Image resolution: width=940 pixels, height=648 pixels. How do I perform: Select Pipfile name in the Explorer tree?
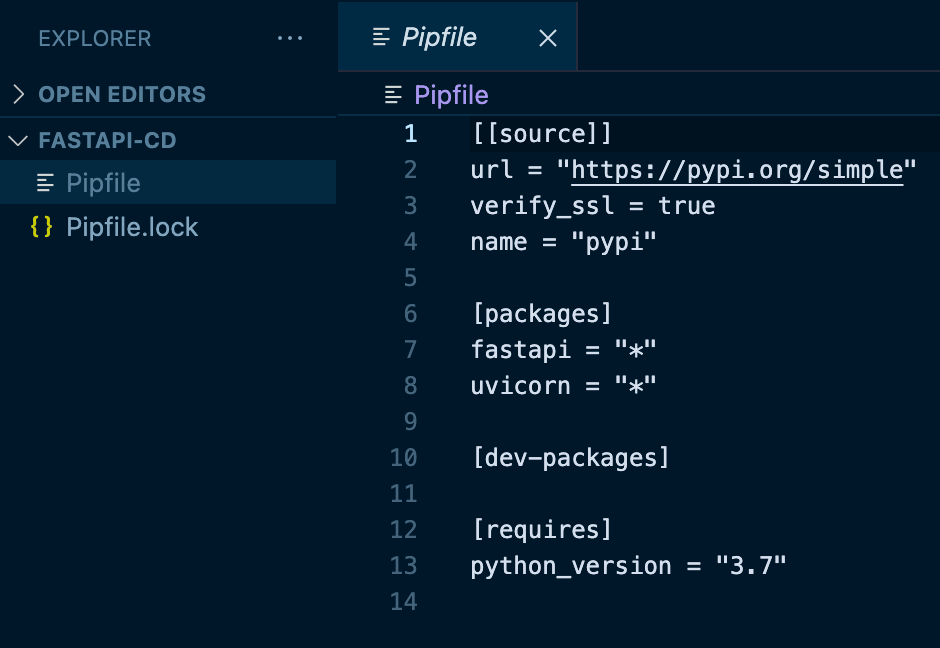point(103,183)
